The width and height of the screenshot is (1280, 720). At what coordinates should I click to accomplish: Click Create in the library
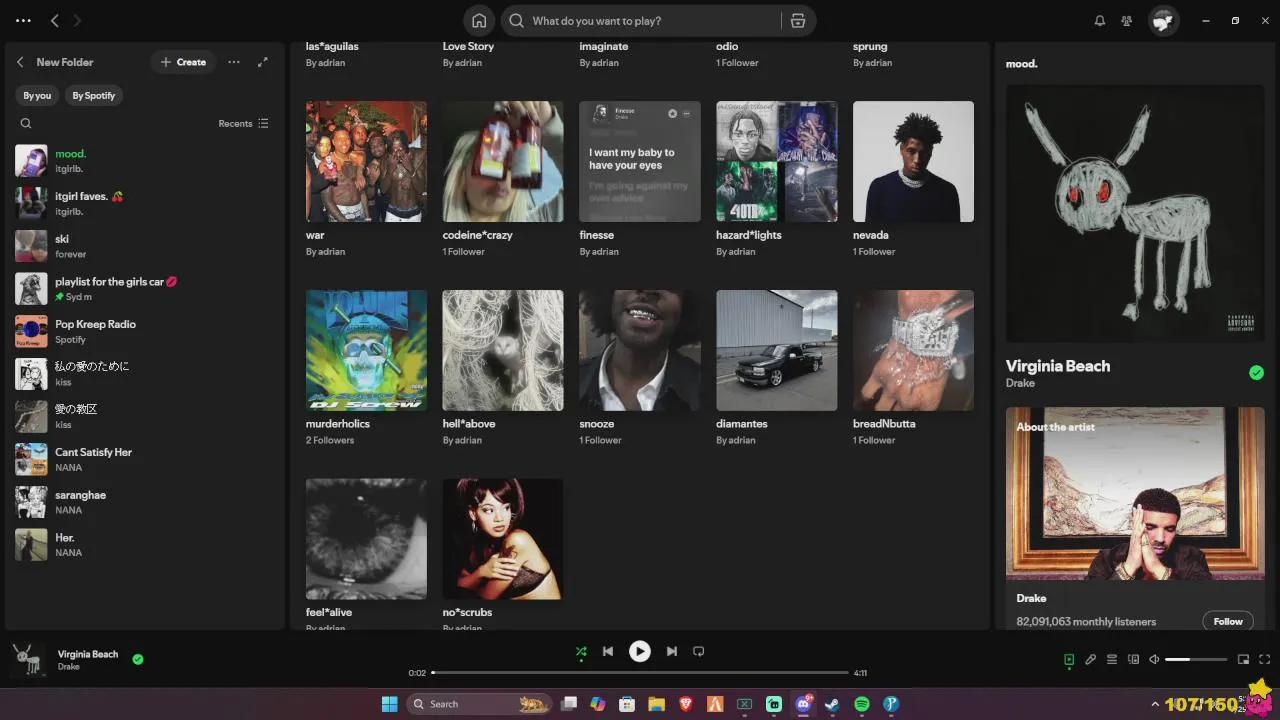coord(182,62)
